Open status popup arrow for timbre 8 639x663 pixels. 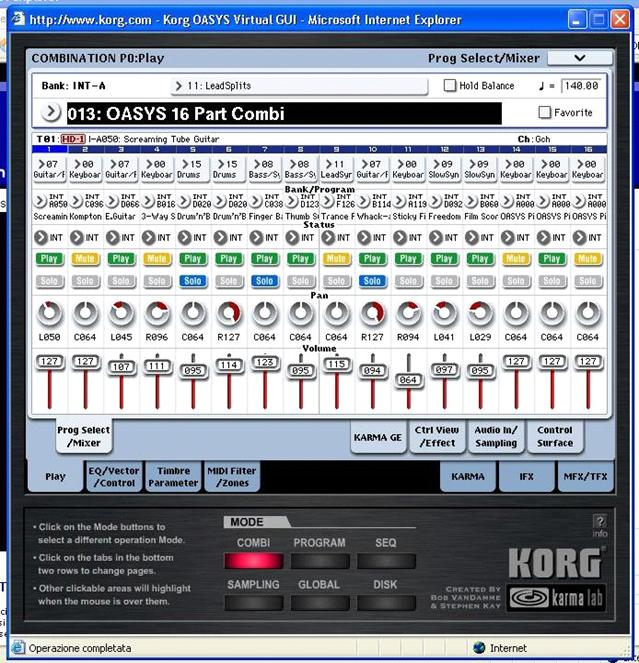coord(292,238)
